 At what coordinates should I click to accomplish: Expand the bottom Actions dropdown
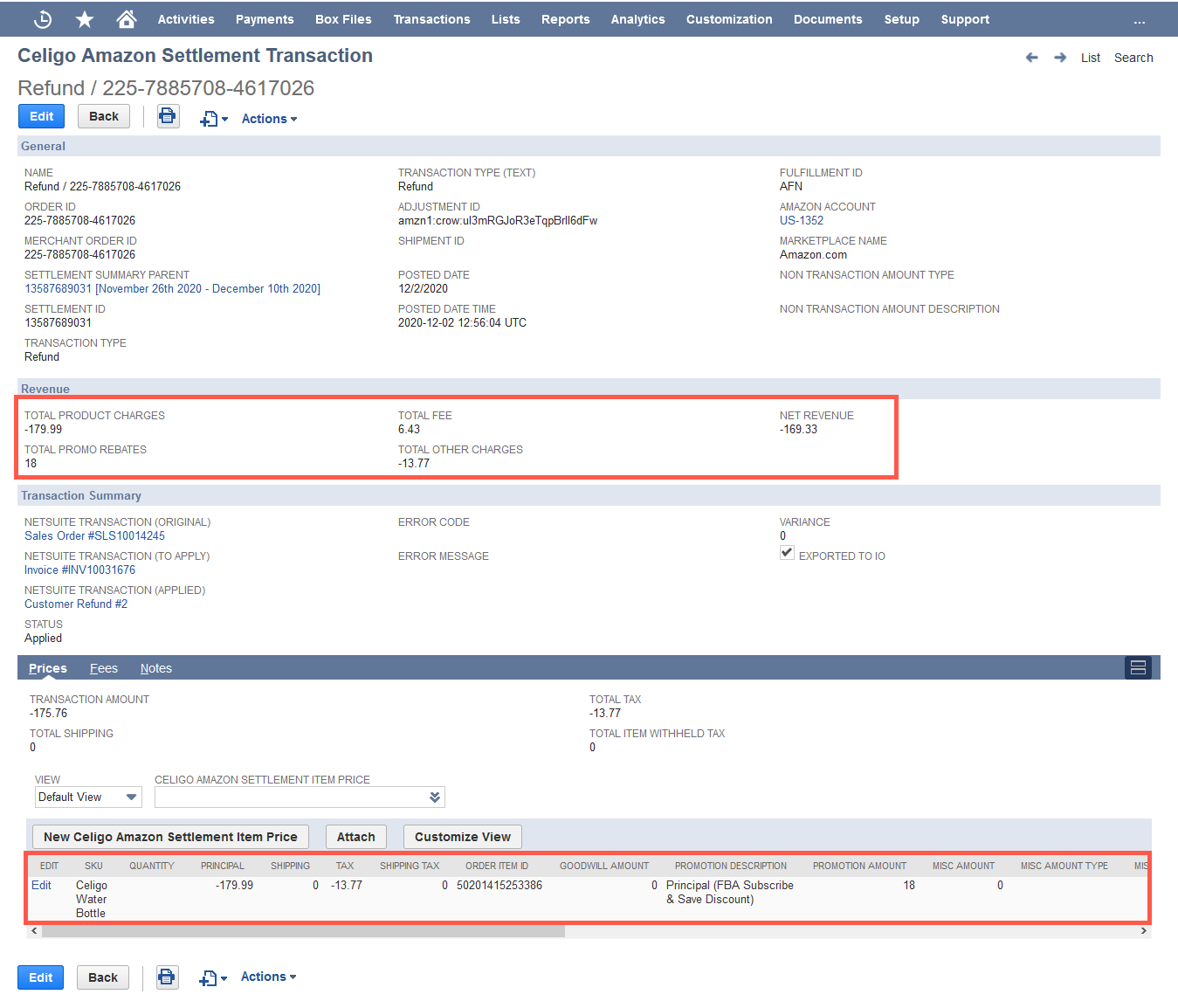click(268, 977)
